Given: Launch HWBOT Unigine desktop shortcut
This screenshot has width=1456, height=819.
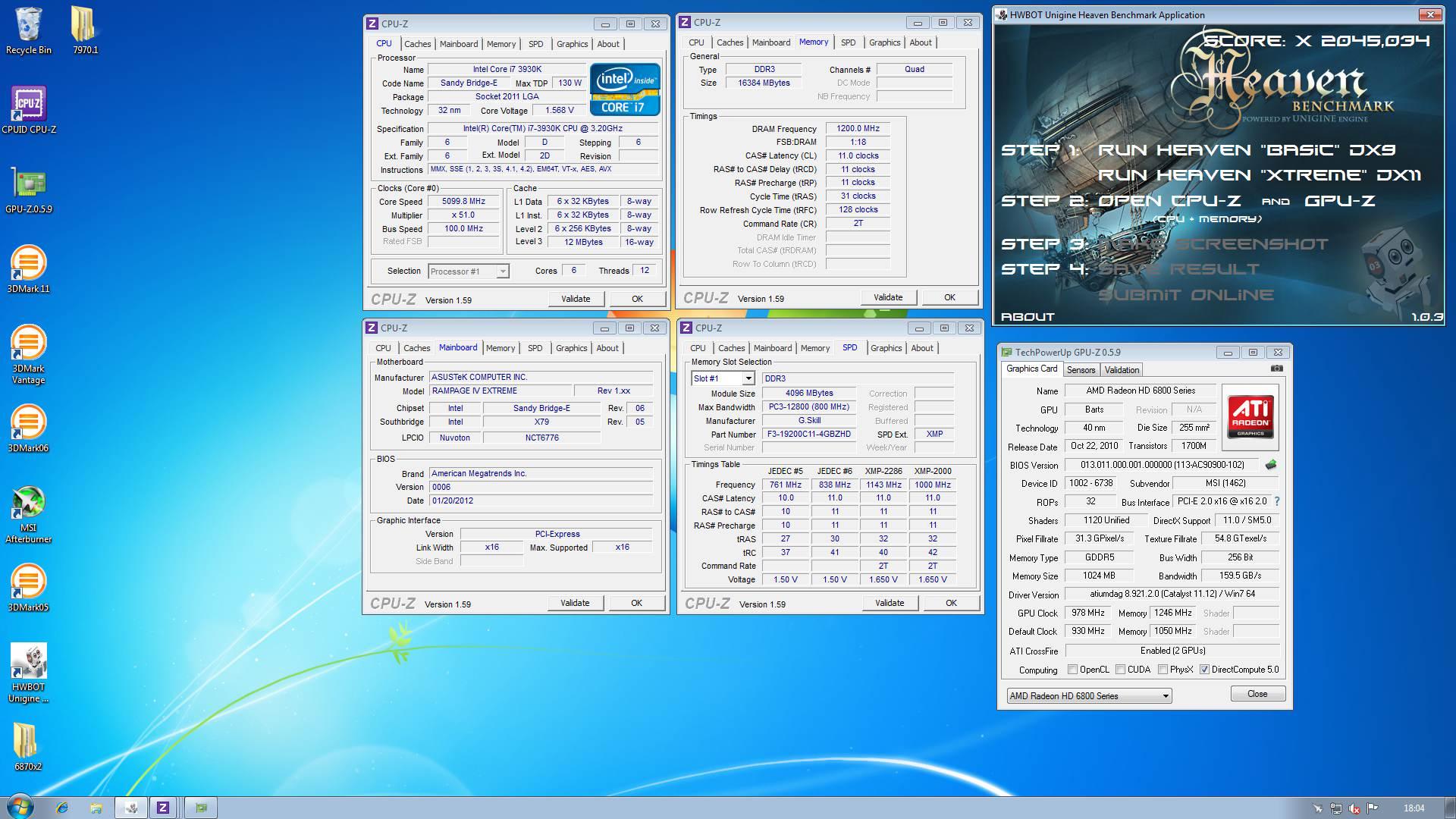Looking at the screenshot, I should coord(28,673).
